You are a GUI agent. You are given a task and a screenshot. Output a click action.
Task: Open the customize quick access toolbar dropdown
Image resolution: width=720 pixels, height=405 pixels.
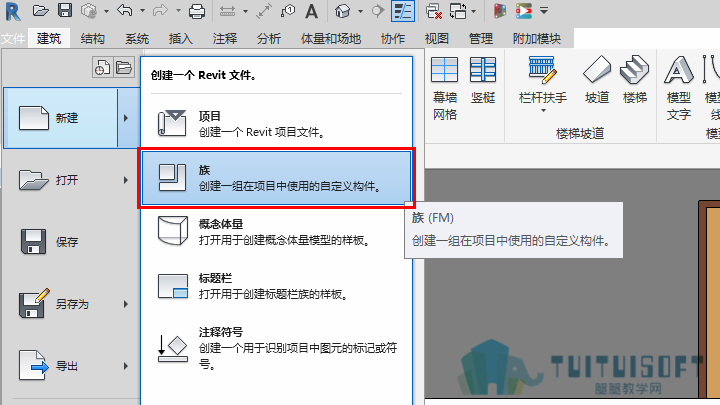pyautogui.click(x=544, y=11)
